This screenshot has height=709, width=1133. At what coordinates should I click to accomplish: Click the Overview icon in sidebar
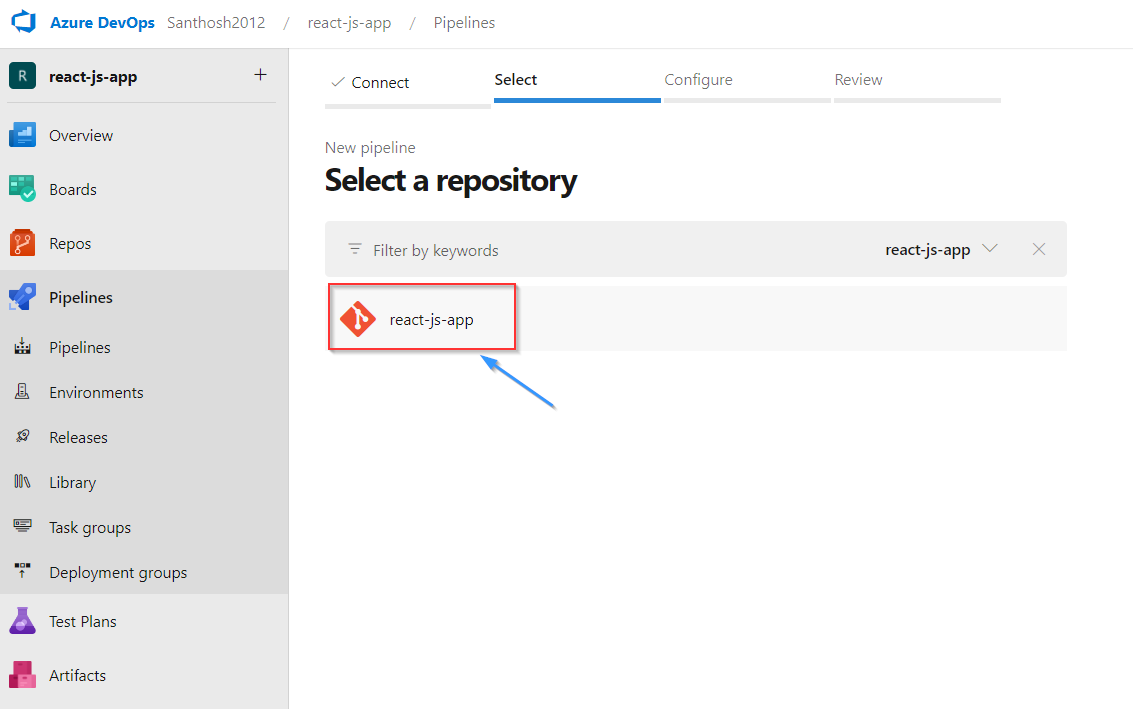22,135
